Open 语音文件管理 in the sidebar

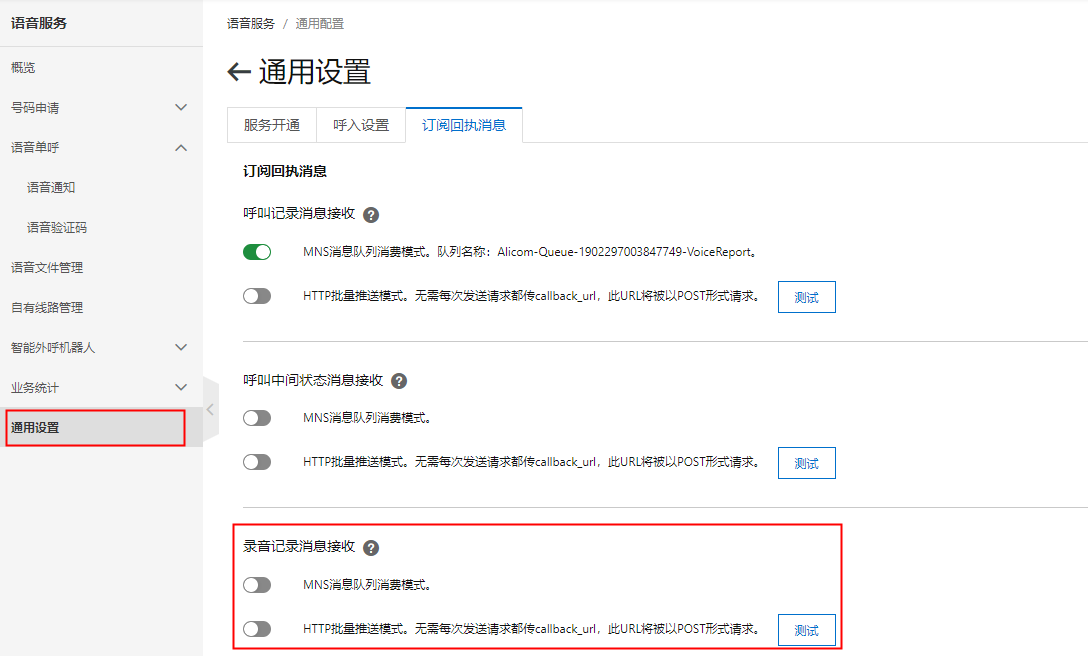pyautogui.click(x=47, y=268)
